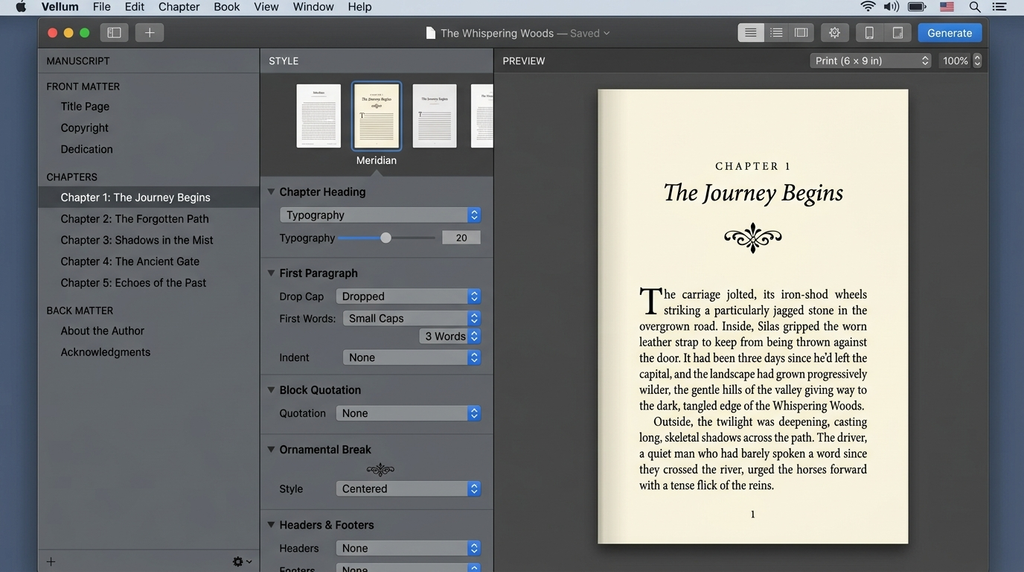This screenshot has height=572, width=1024.
Task: Select the phone device preview icon
Action: tap(869, 33)
